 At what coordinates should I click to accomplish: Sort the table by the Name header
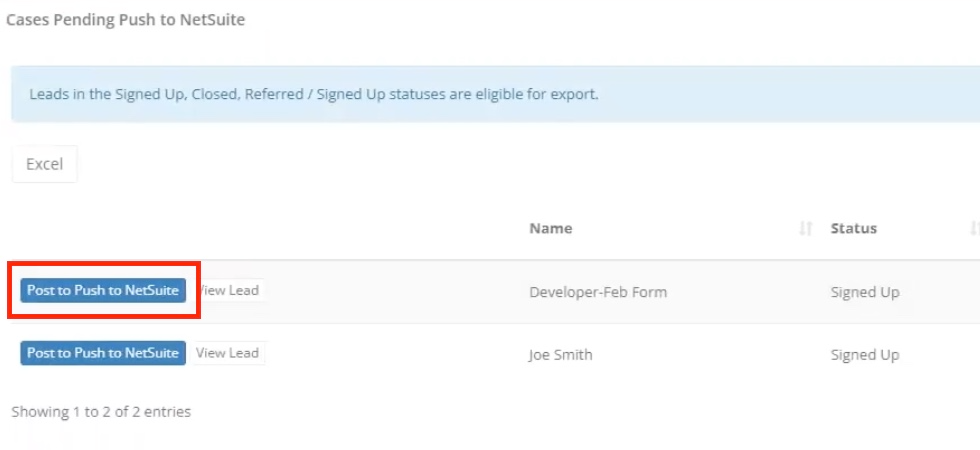tap(551, 229)
